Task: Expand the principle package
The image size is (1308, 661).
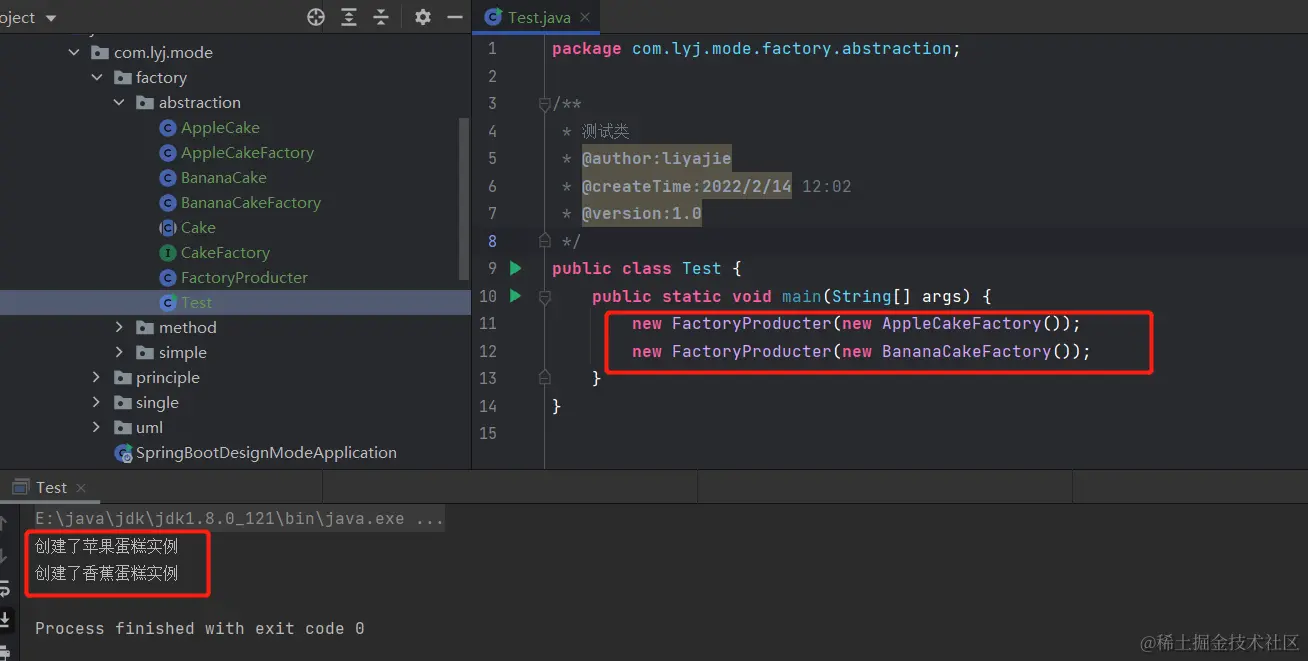Action: (96, 377)
